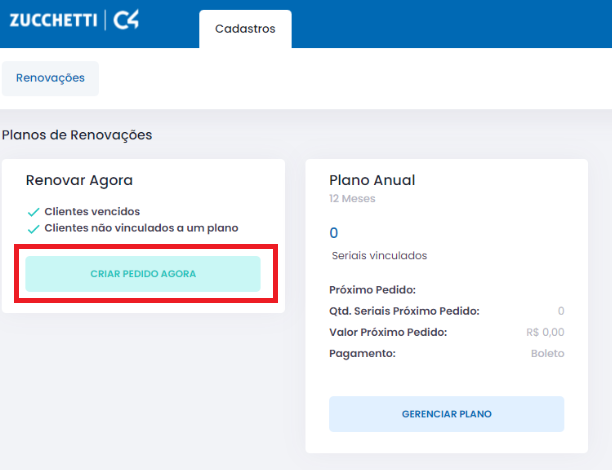612x470 pixels.
Task: Open GERENCIAR PLANO for the annual plan
Action: [446, 414]
